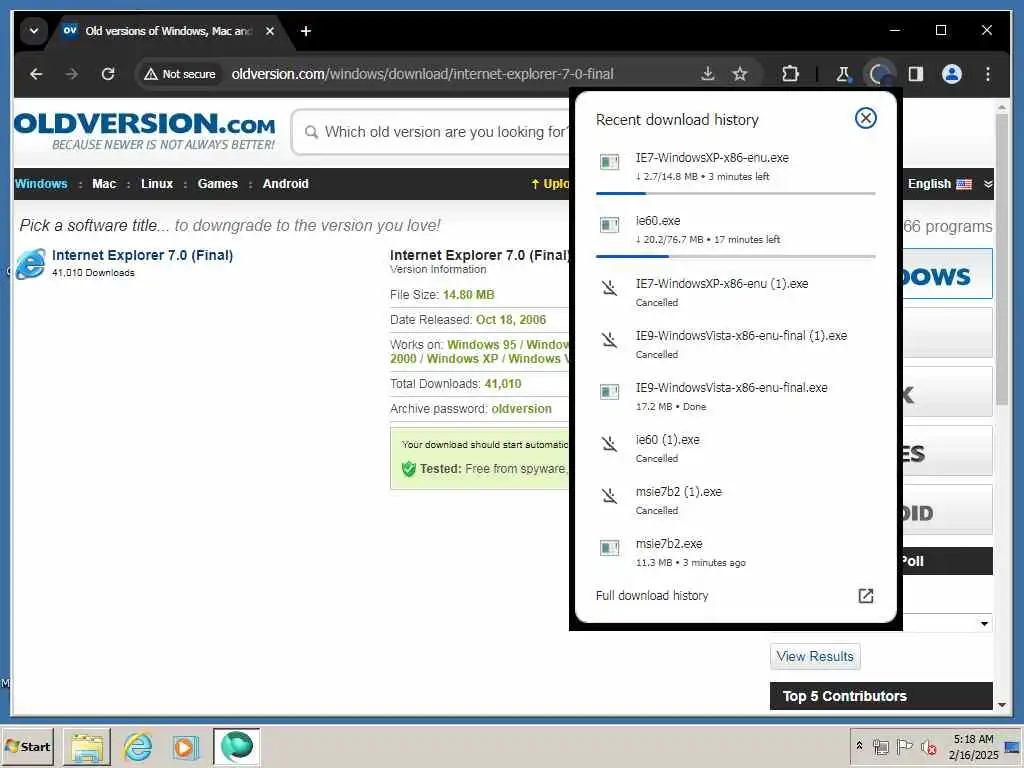Click cancelled icon for msie7b2 (1).exe
The width and height of the screenshot is (1024, 768).
coord(609,496)
